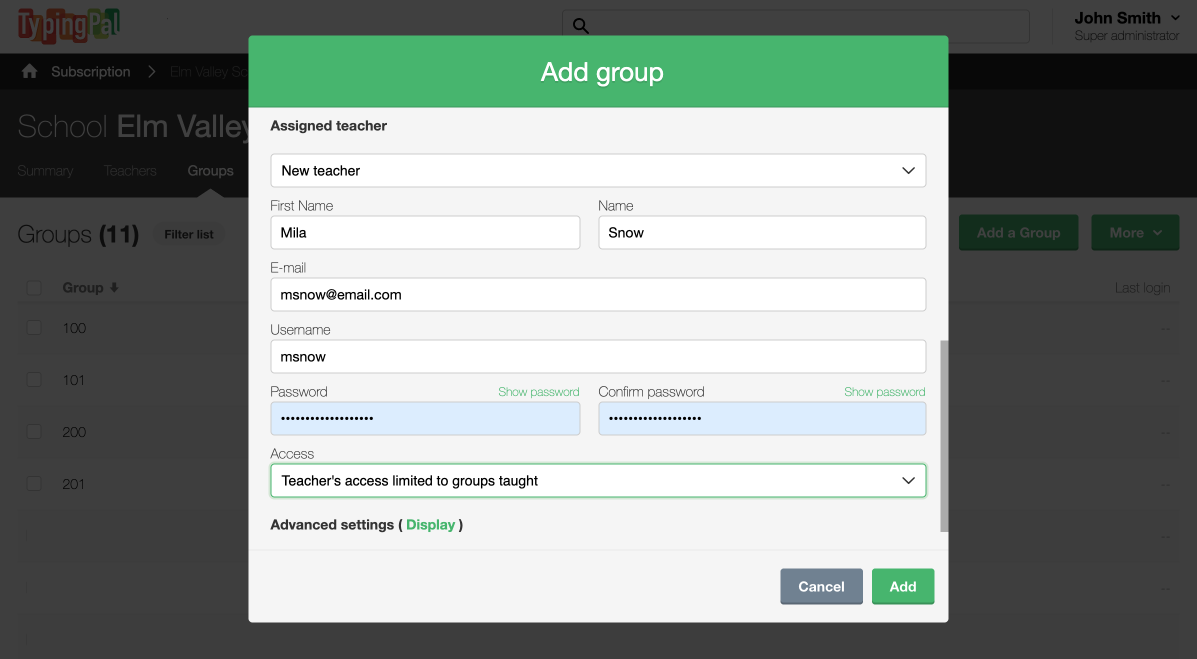Open the More dropdown button

click(1135, 233)
